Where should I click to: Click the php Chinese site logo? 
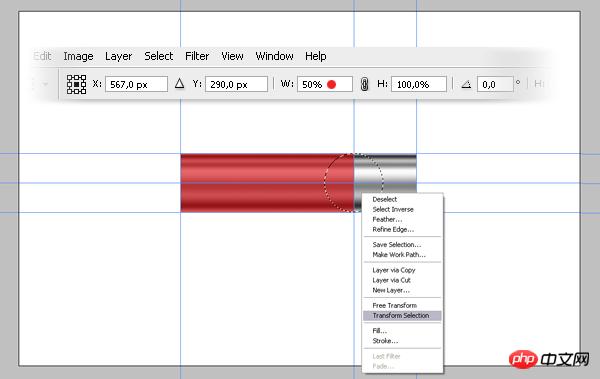(549, 359)
